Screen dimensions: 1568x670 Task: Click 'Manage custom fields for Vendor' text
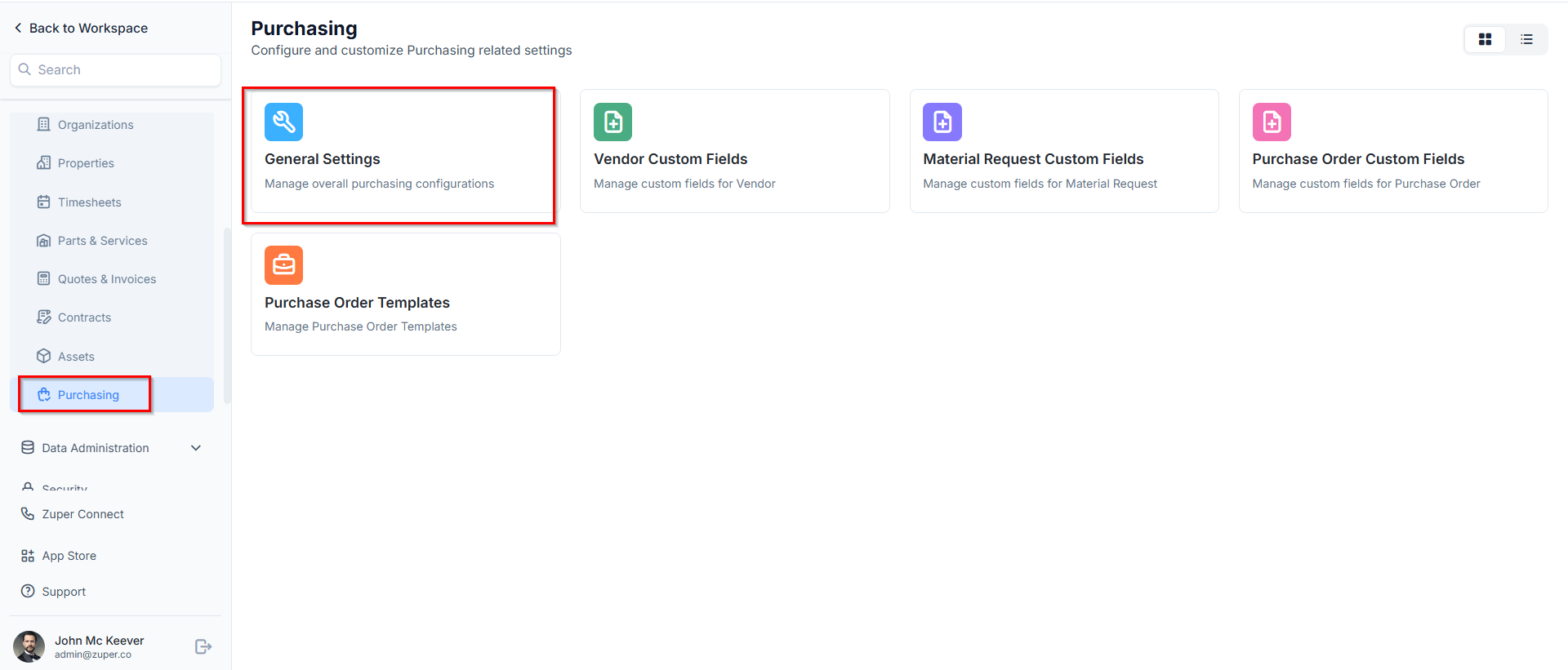(684, 184)
